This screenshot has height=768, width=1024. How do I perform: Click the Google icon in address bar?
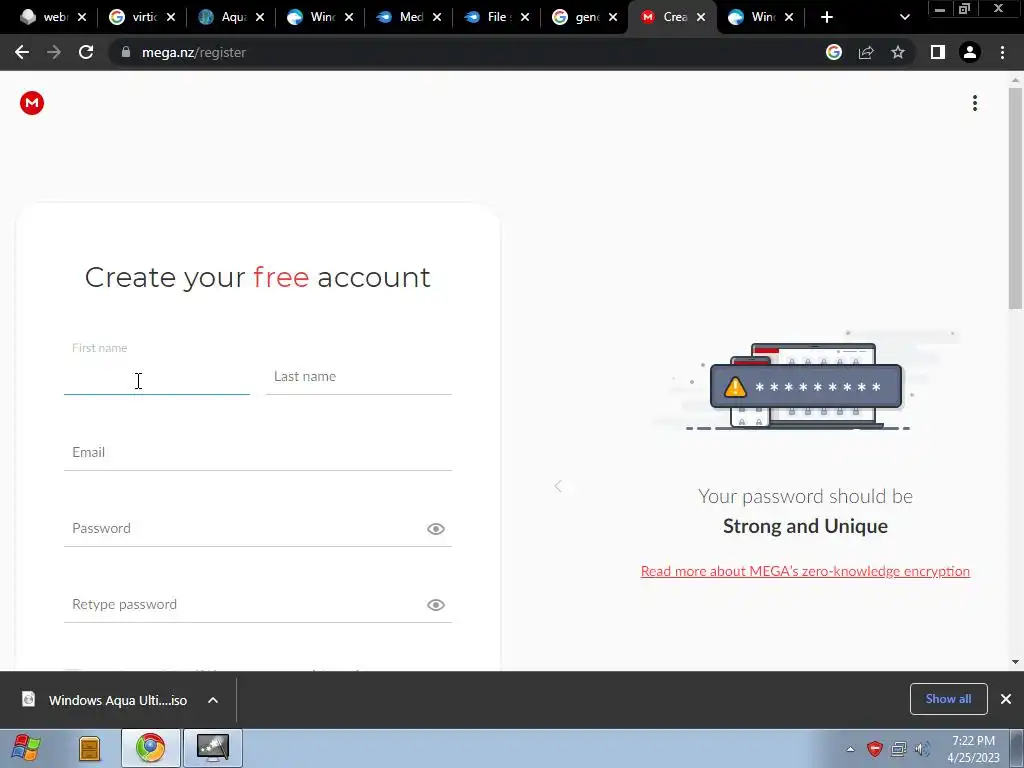[834, 52]
